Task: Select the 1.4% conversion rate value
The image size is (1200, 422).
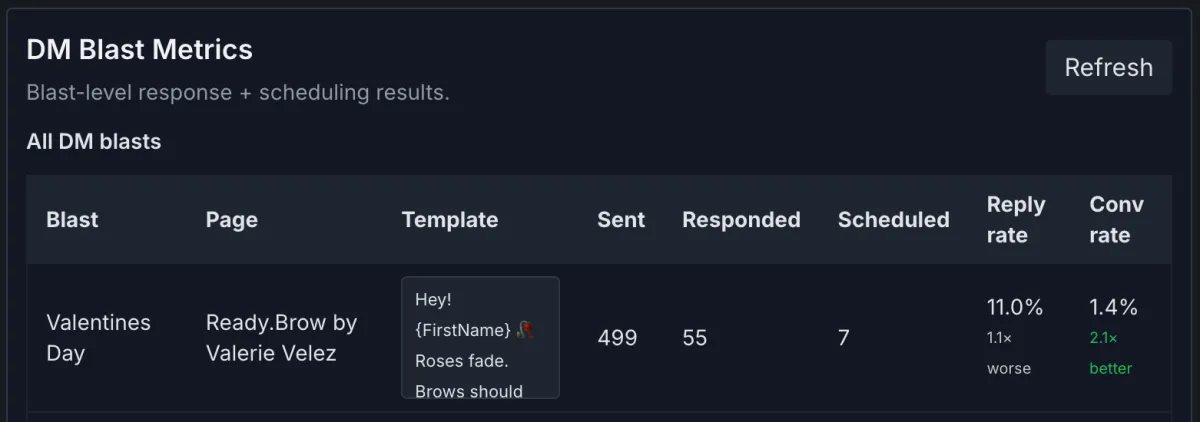Action: click(x=1113, y=307)
